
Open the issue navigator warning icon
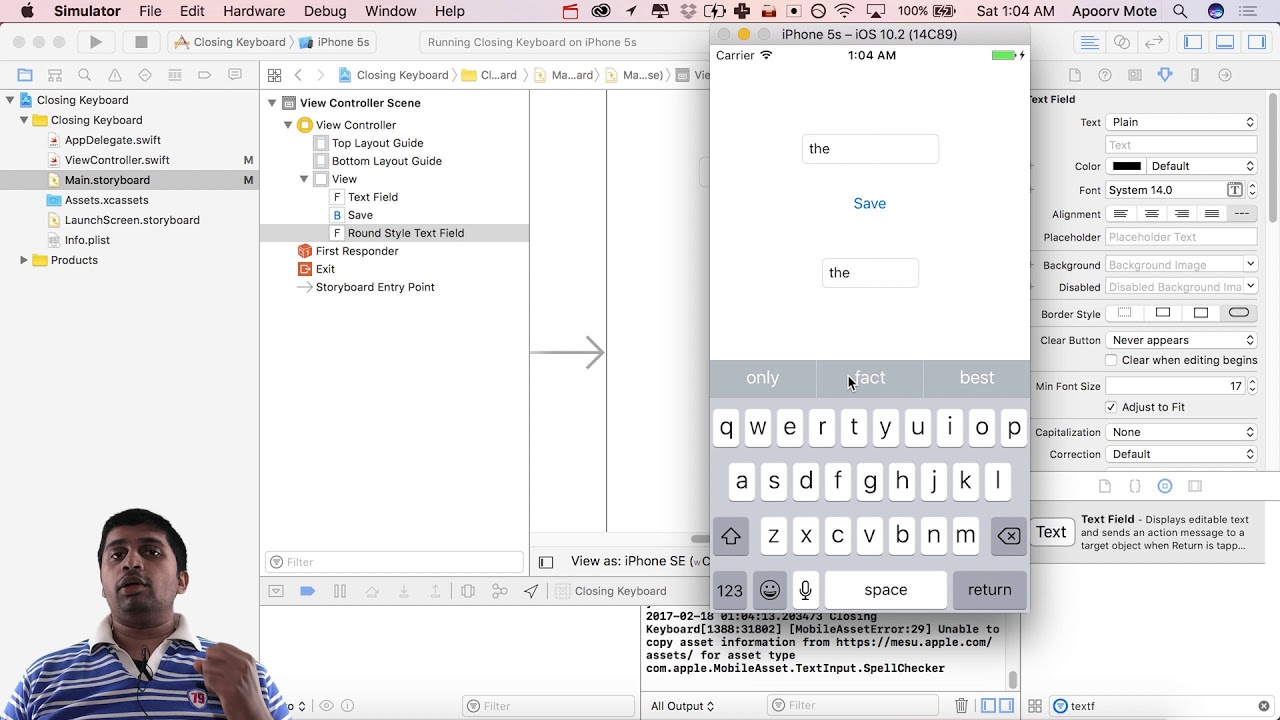coord(115,75)
